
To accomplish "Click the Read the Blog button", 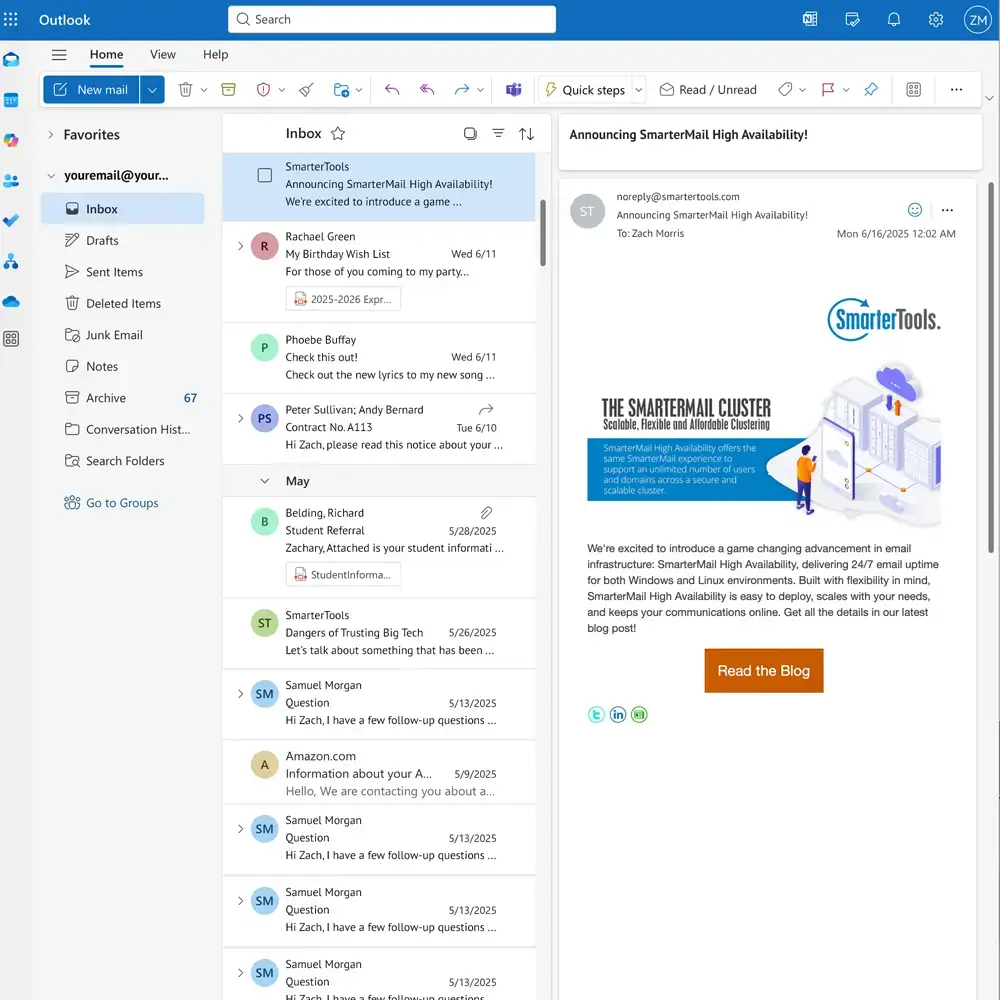I will (x=763, y=670).
